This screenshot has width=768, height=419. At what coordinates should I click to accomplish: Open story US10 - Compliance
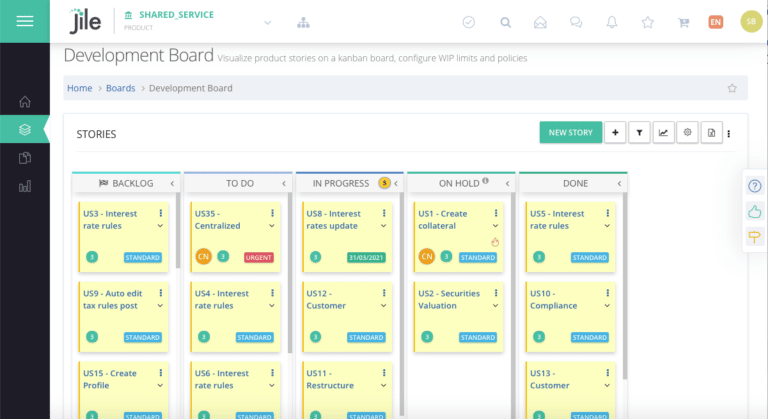click(x=553, y=299)
